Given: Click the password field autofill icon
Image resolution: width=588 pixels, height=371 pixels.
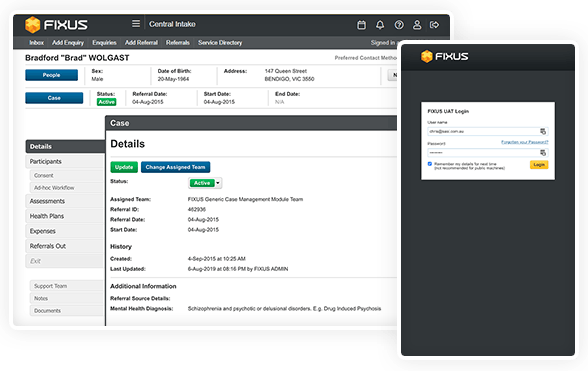Looking at the screenshot, I should [x=543, y=153].
